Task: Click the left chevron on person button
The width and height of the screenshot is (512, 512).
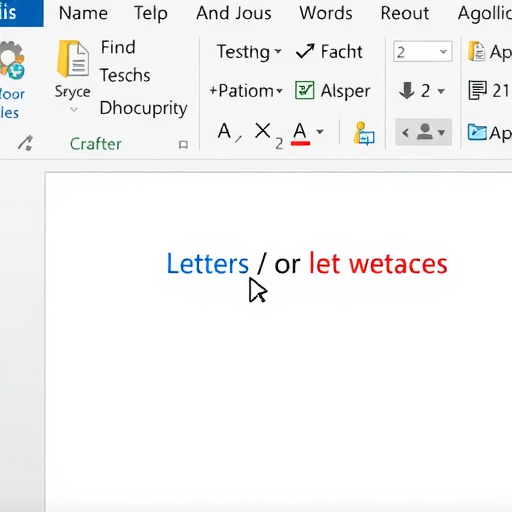Action: pyautogui.click(x=405, y=133)
